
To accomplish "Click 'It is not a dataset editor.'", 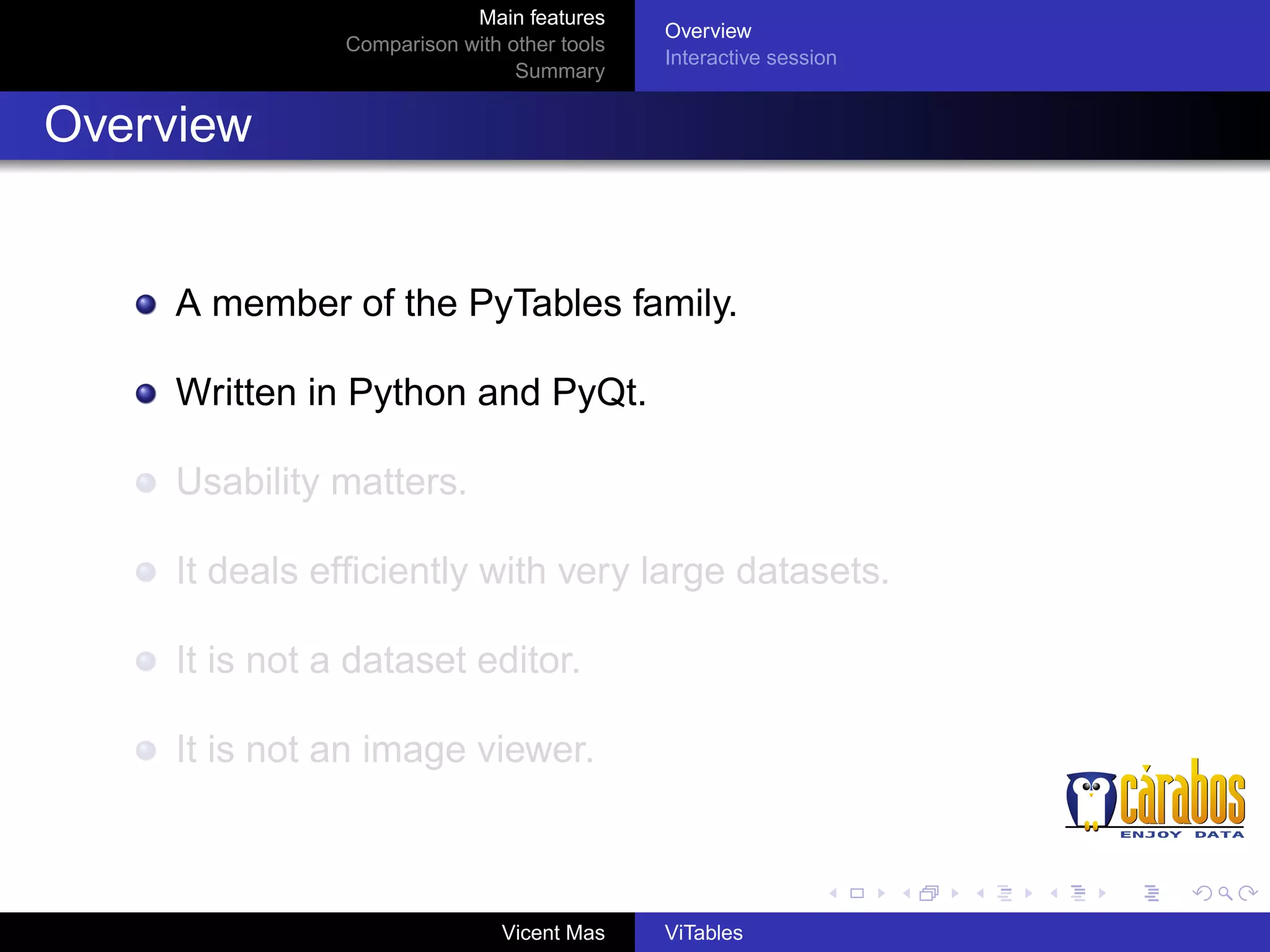I will [378, 661].
